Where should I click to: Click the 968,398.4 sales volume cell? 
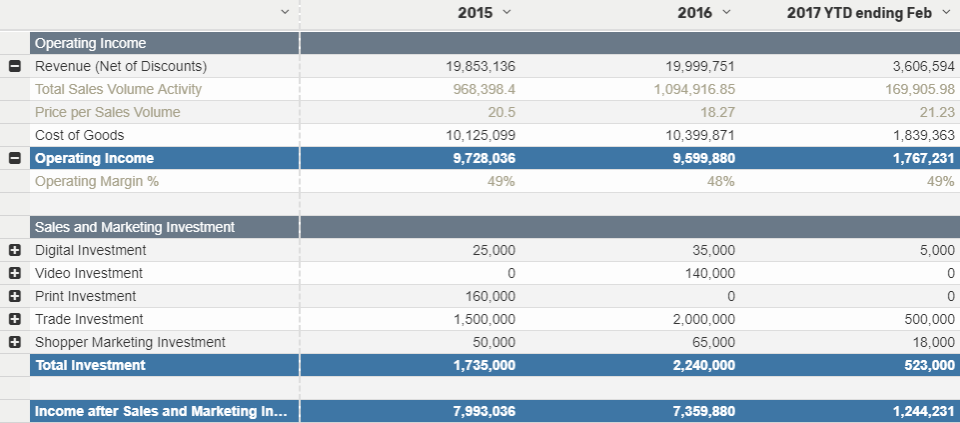[x=484, y=89]
